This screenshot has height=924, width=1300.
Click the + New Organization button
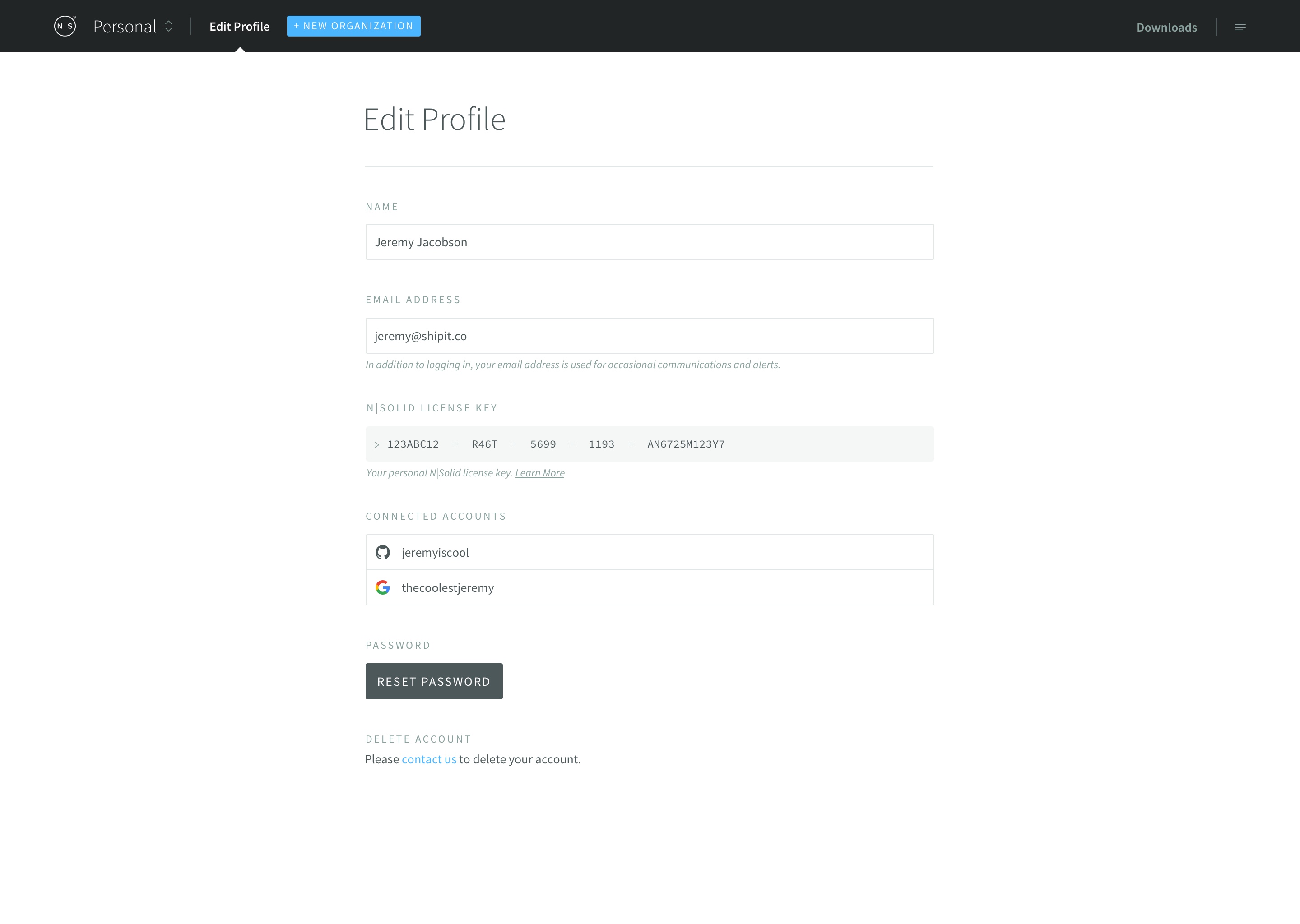353,26
